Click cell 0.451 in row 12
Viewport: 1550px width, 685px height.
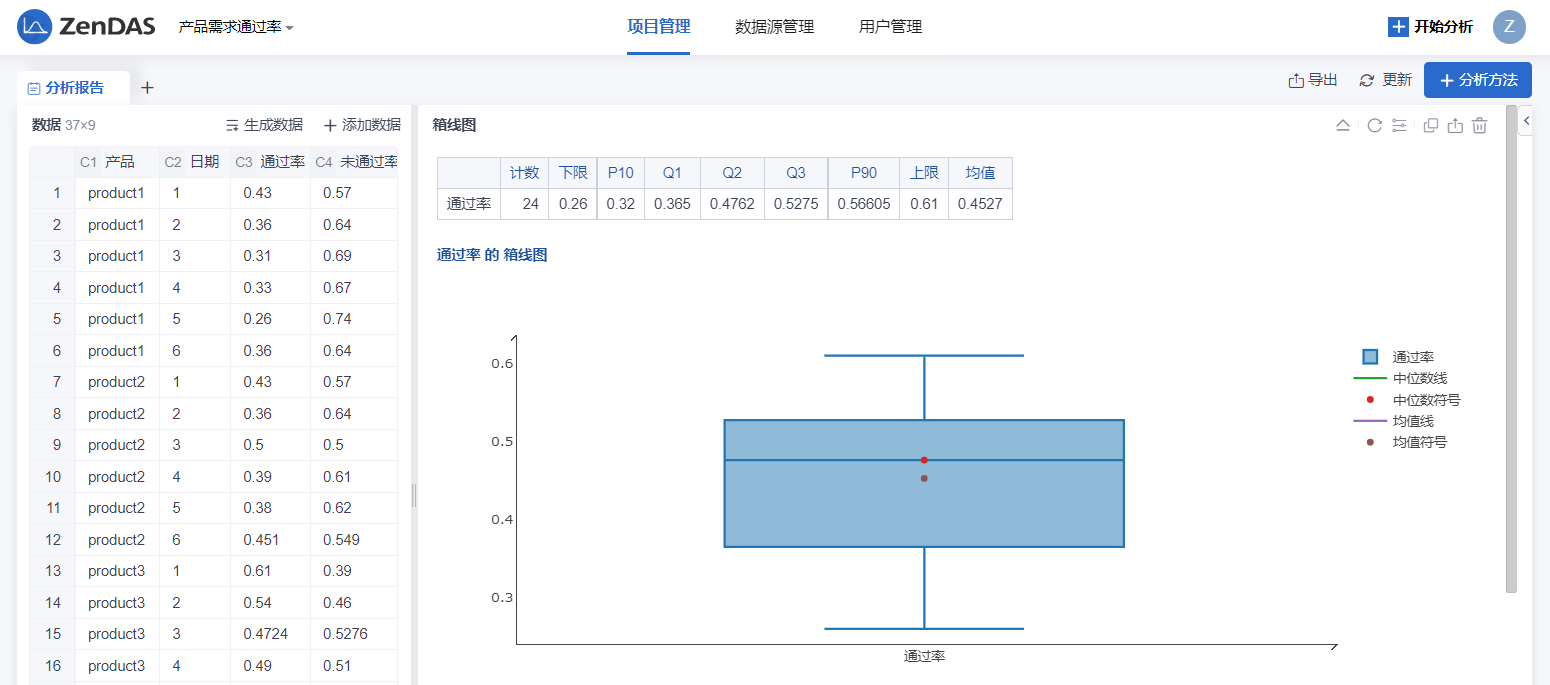[270, 540]
